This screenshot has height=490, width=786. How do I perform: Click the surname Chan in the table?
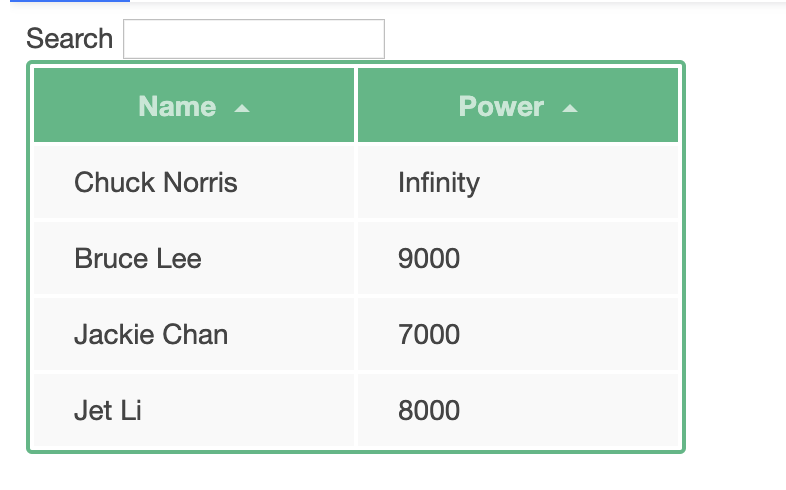point(198,334)
